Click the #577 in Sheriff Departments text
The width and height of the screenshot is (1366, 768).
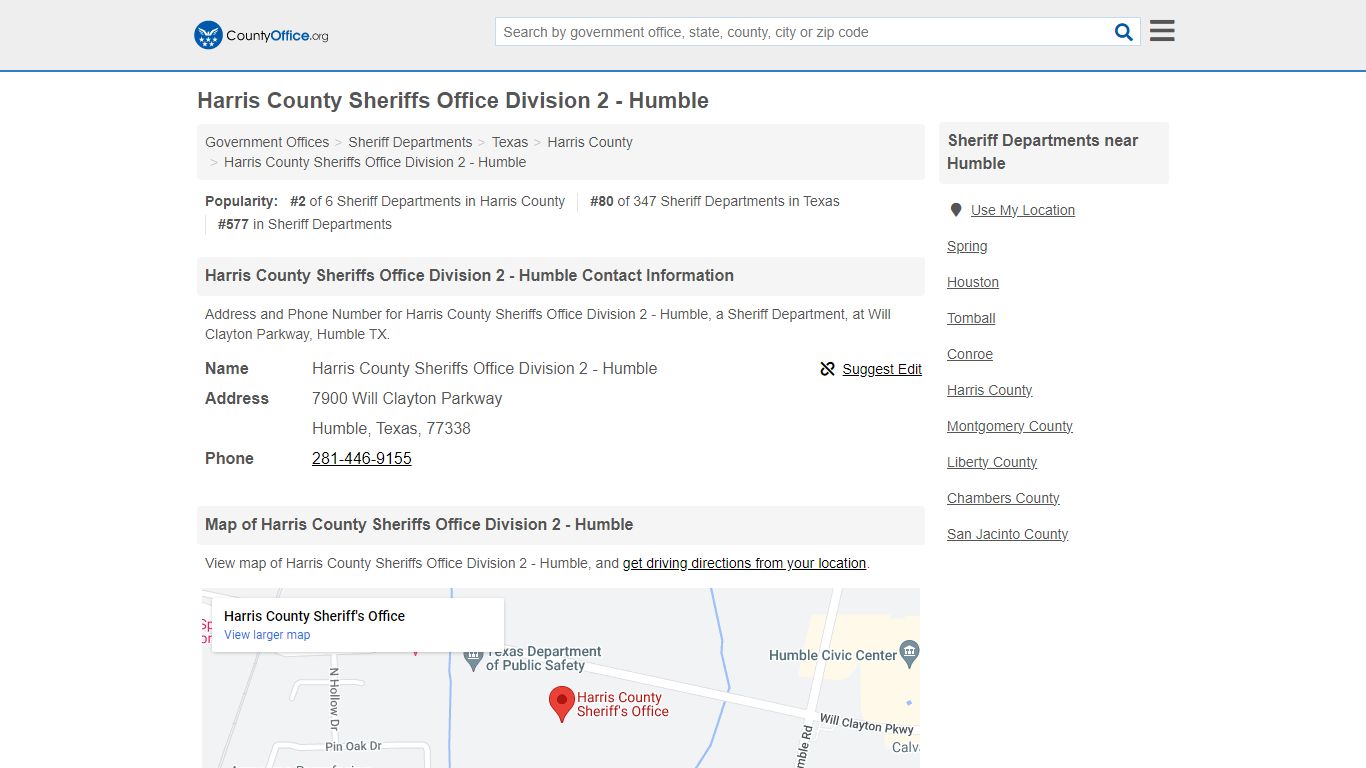click(305, 224)
